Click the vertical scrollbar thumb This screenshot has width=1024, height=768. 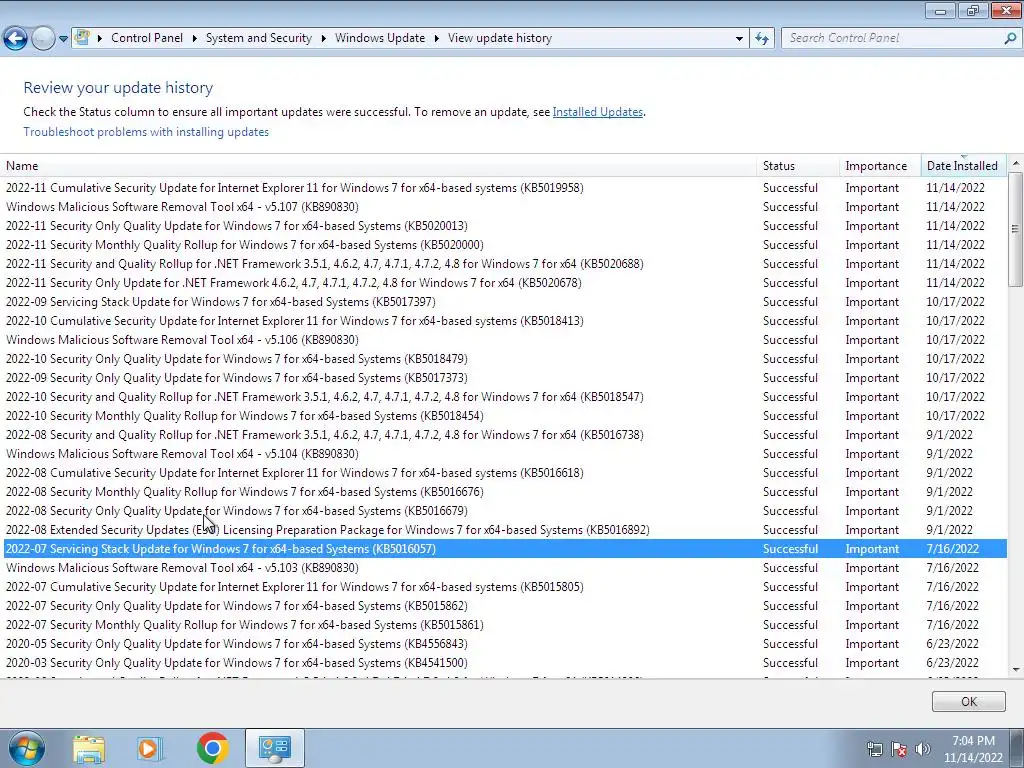[x=1016, y=229]
